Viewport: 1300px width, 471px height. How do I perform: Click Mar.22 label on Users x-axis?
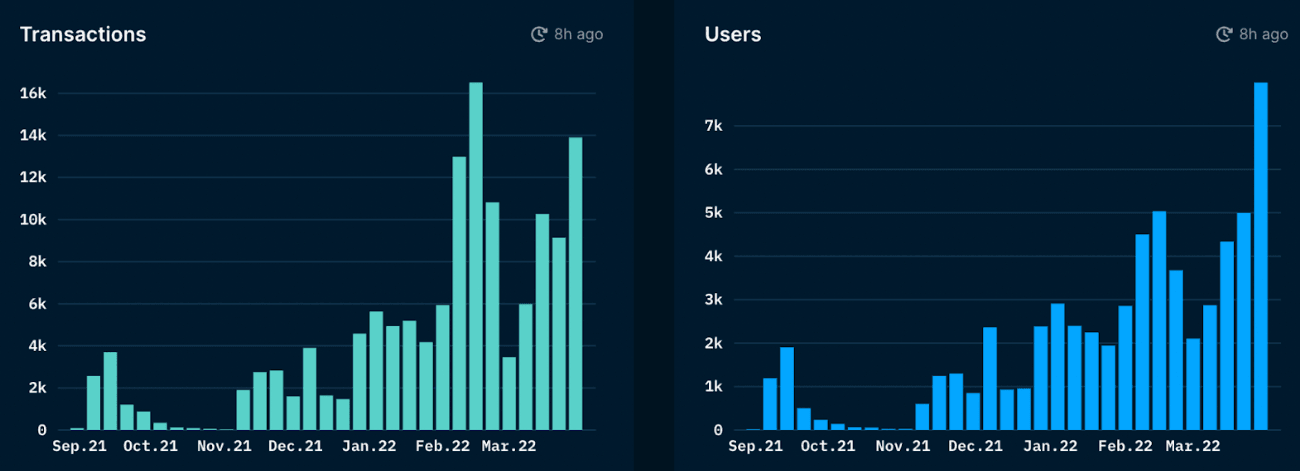pos(1193,446)
